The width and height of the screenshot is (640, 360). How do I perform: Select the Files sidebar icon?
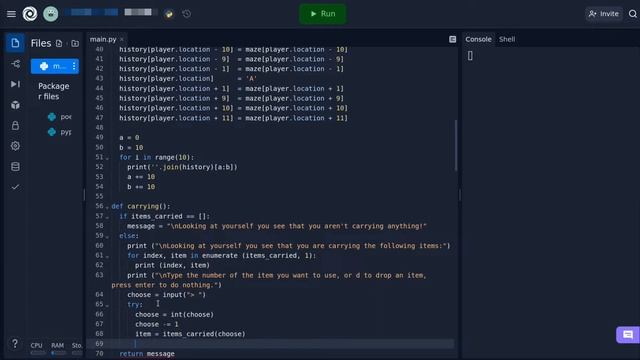(x=15, y=43)
